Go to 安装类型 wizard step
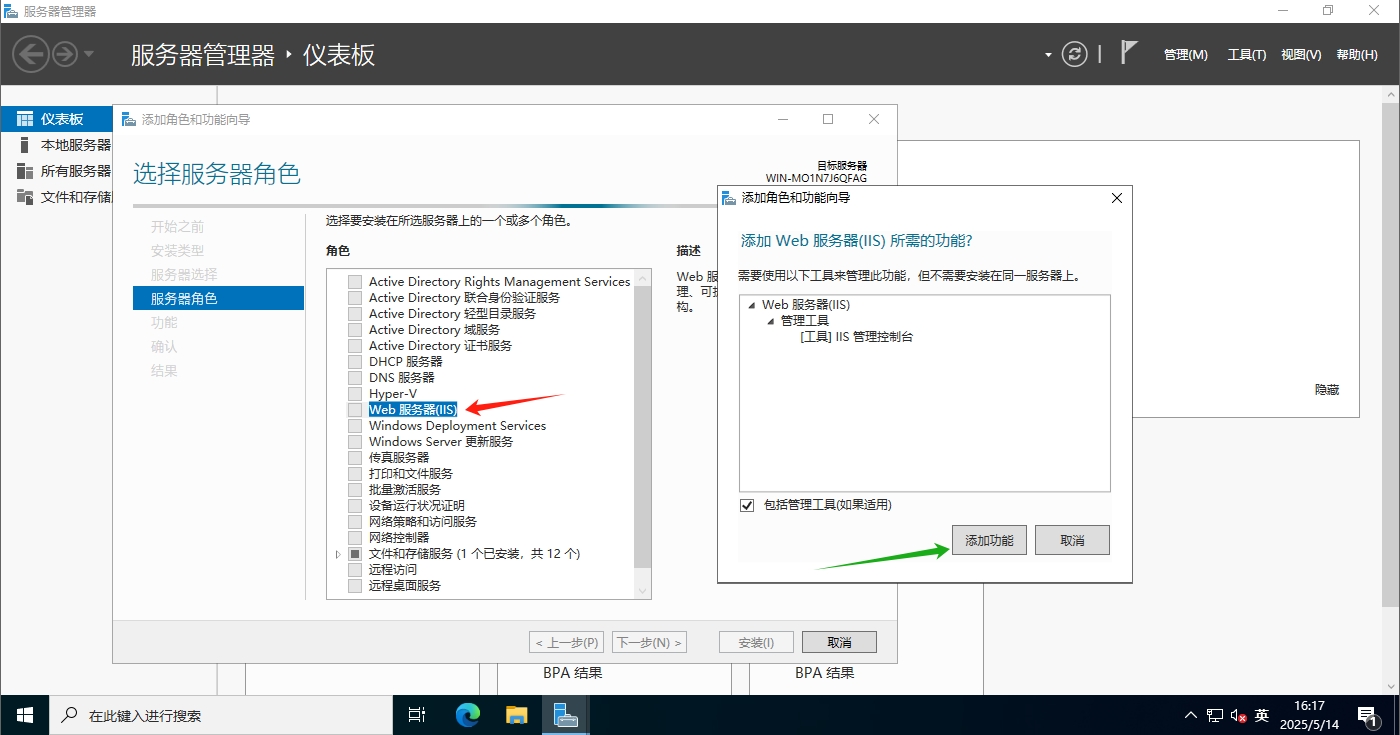 click(177, 251)
